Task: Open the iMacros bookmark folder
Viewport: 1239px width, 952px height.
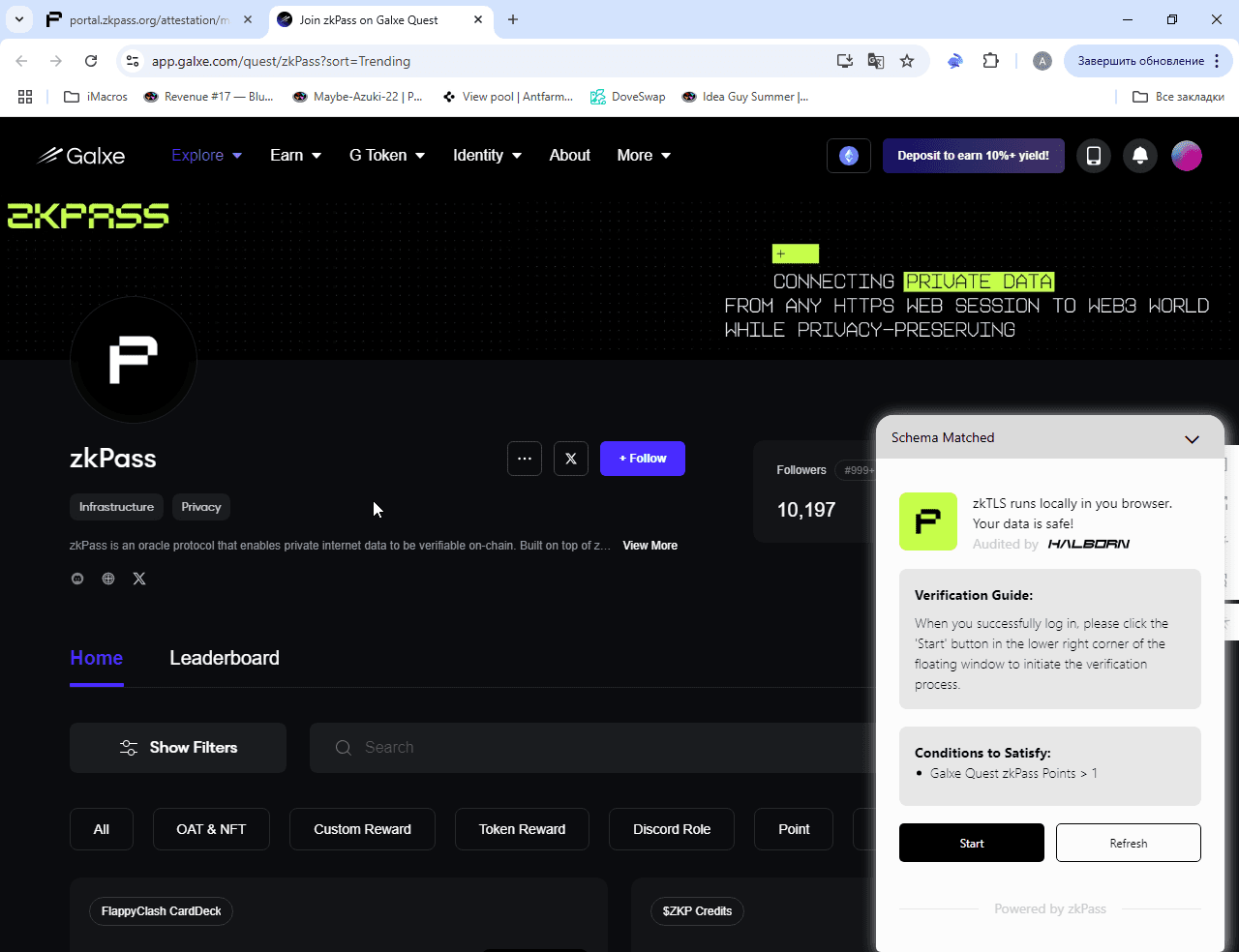Action: click(x=96, y=97)
